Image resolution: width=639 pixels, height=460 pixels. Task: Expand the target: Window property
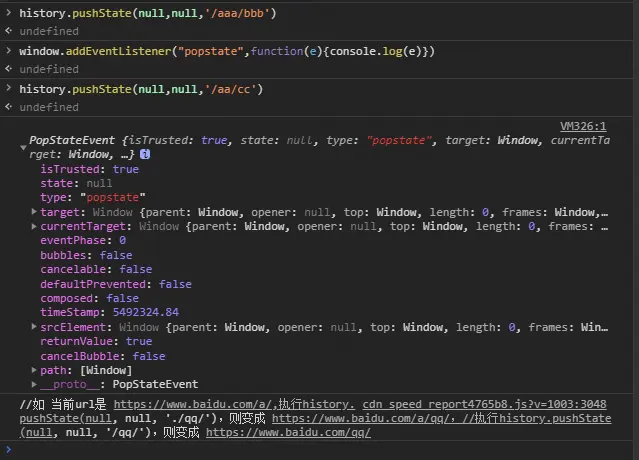(x=34, y=211)
